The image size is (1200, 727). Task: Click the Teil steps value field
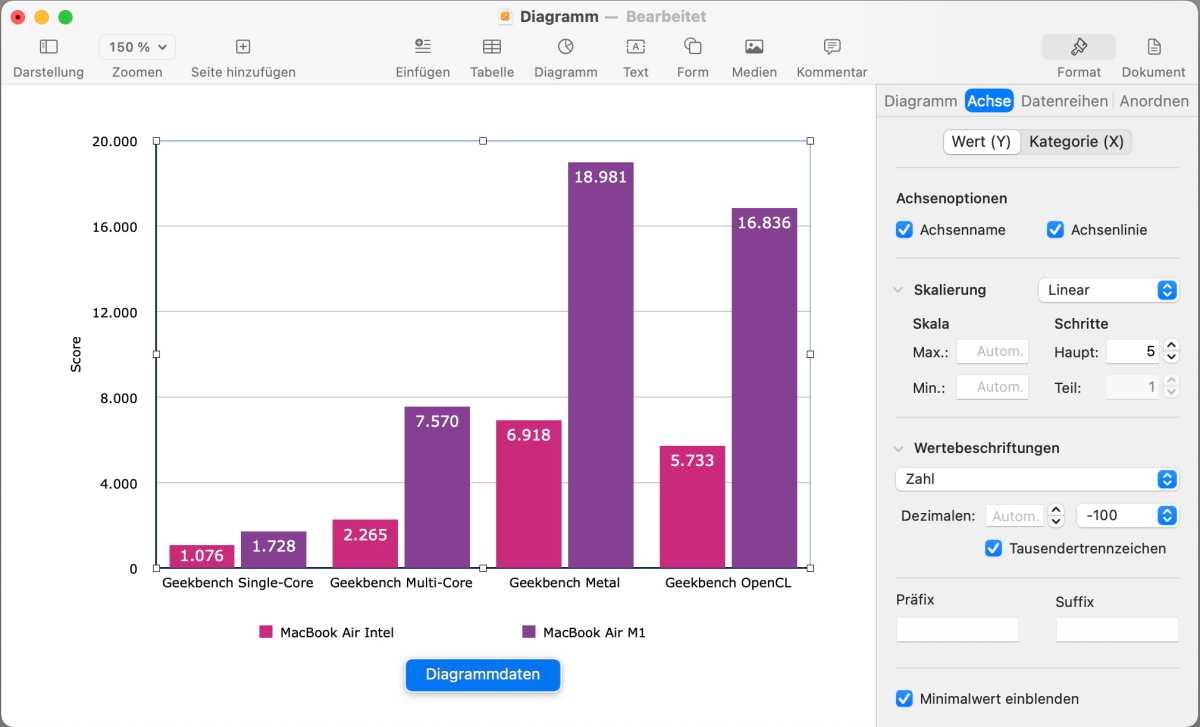pyautogui.click(x=1133, y=387)
